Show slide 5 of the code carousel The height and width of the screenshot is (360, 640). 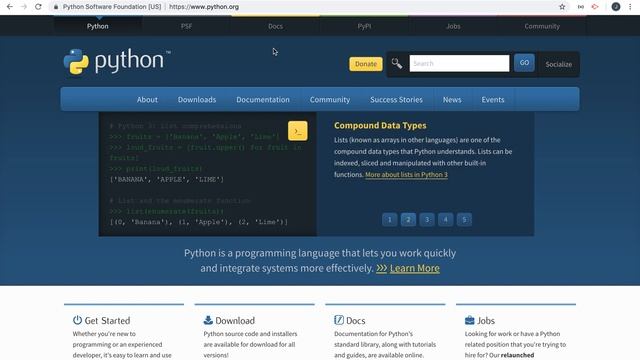464,220
